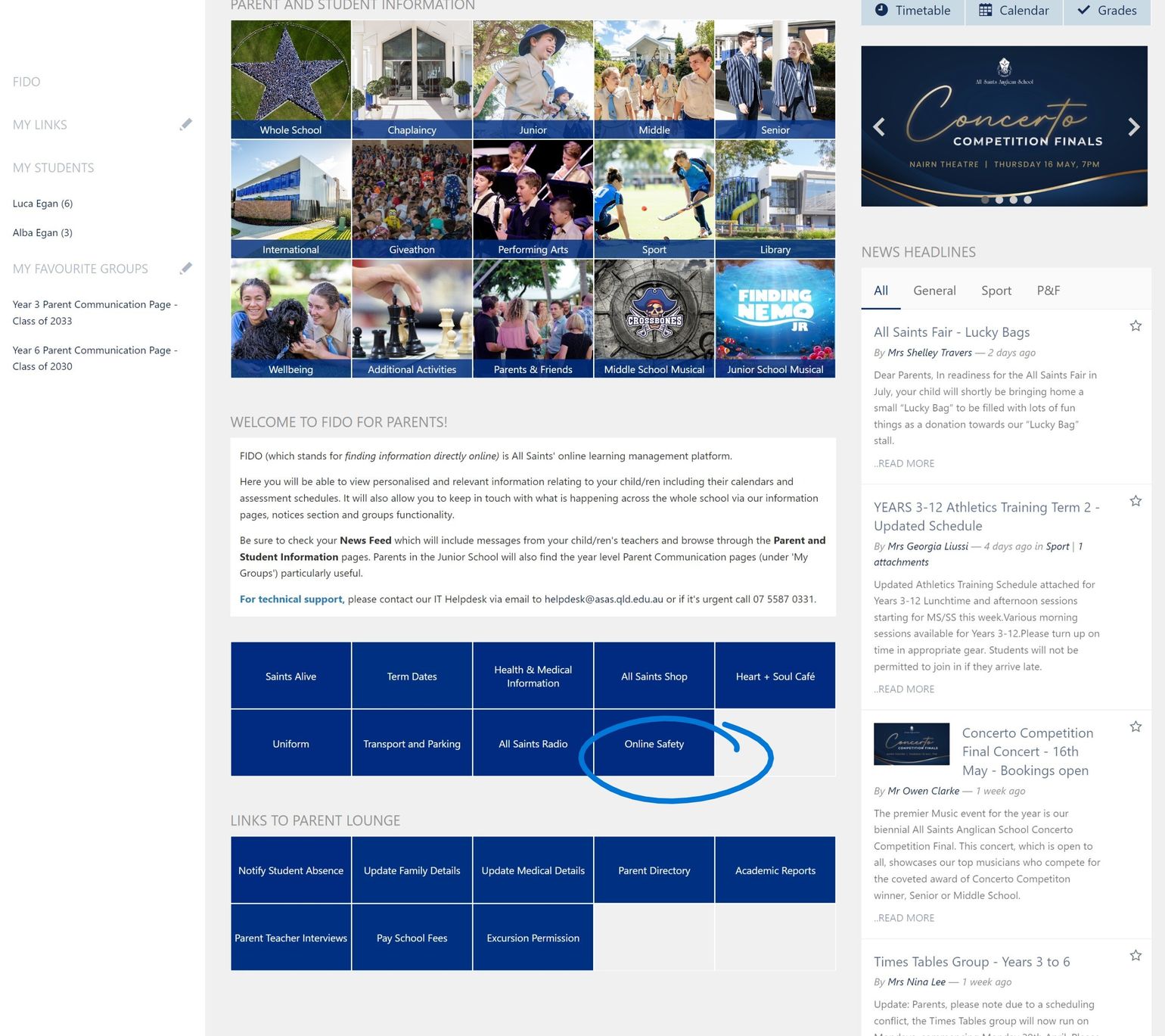
Task: Edit My Links with pencil icon
Action: tap(185, 125)
